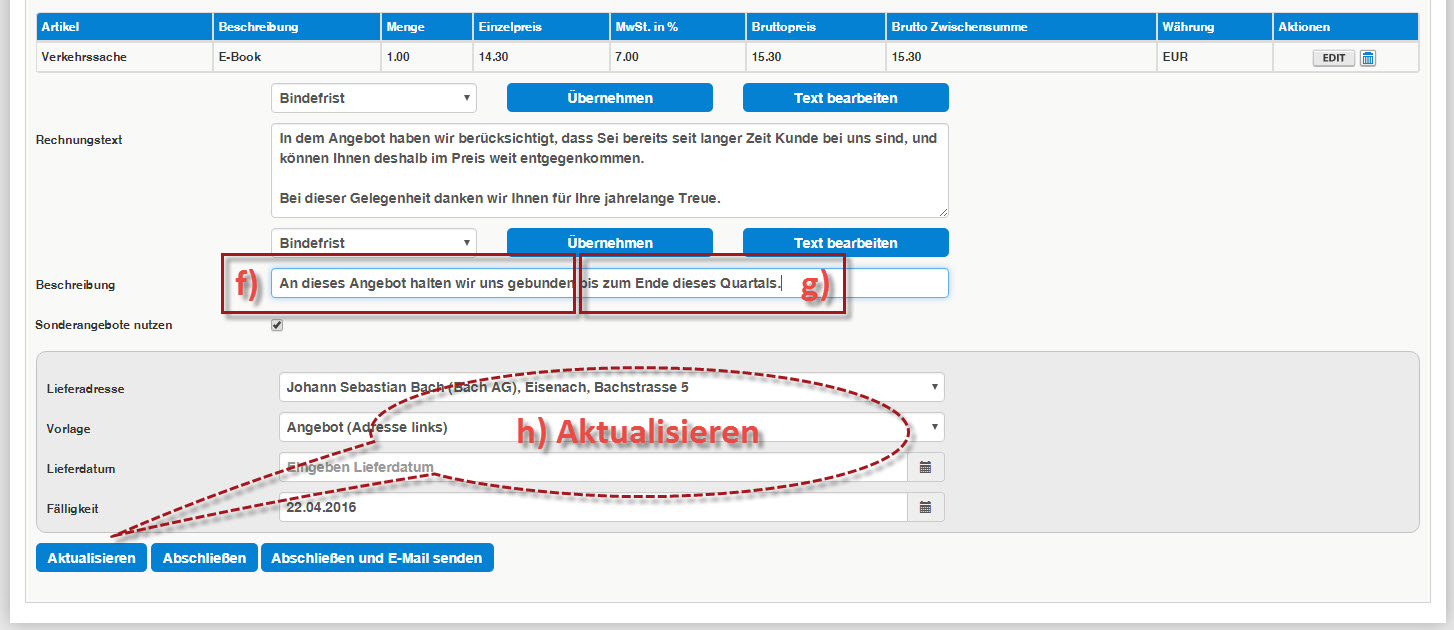The width and height of the screenshot is (1454, 630).
Task: Click the E-Book description cell
Action: pyautogui.click(x=297, y=57)
